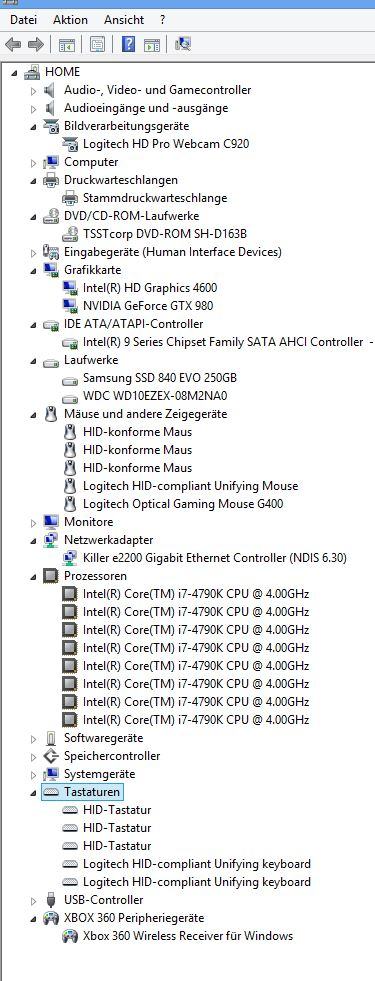Click the Back arrow toolbar icon
The width and height of the screenshot is (375, 981).
(13, 44)
